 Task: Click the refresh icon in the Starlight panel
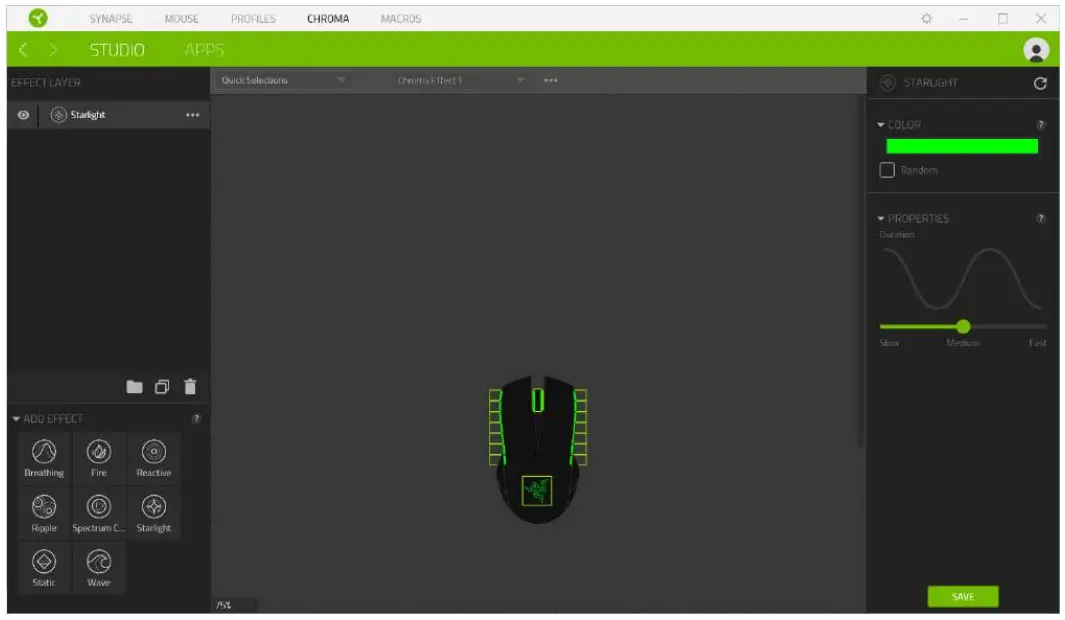click(1039, 83)
